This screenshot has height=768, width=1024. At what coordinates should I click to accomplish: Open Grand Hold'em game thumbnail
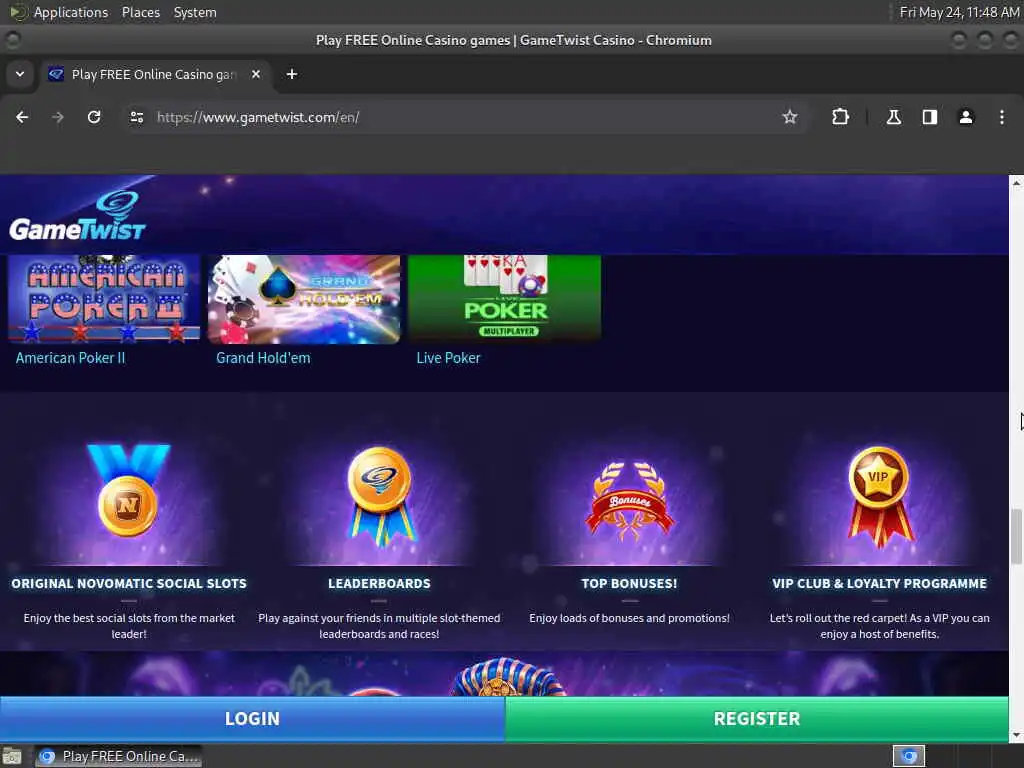tap(304, 299)
